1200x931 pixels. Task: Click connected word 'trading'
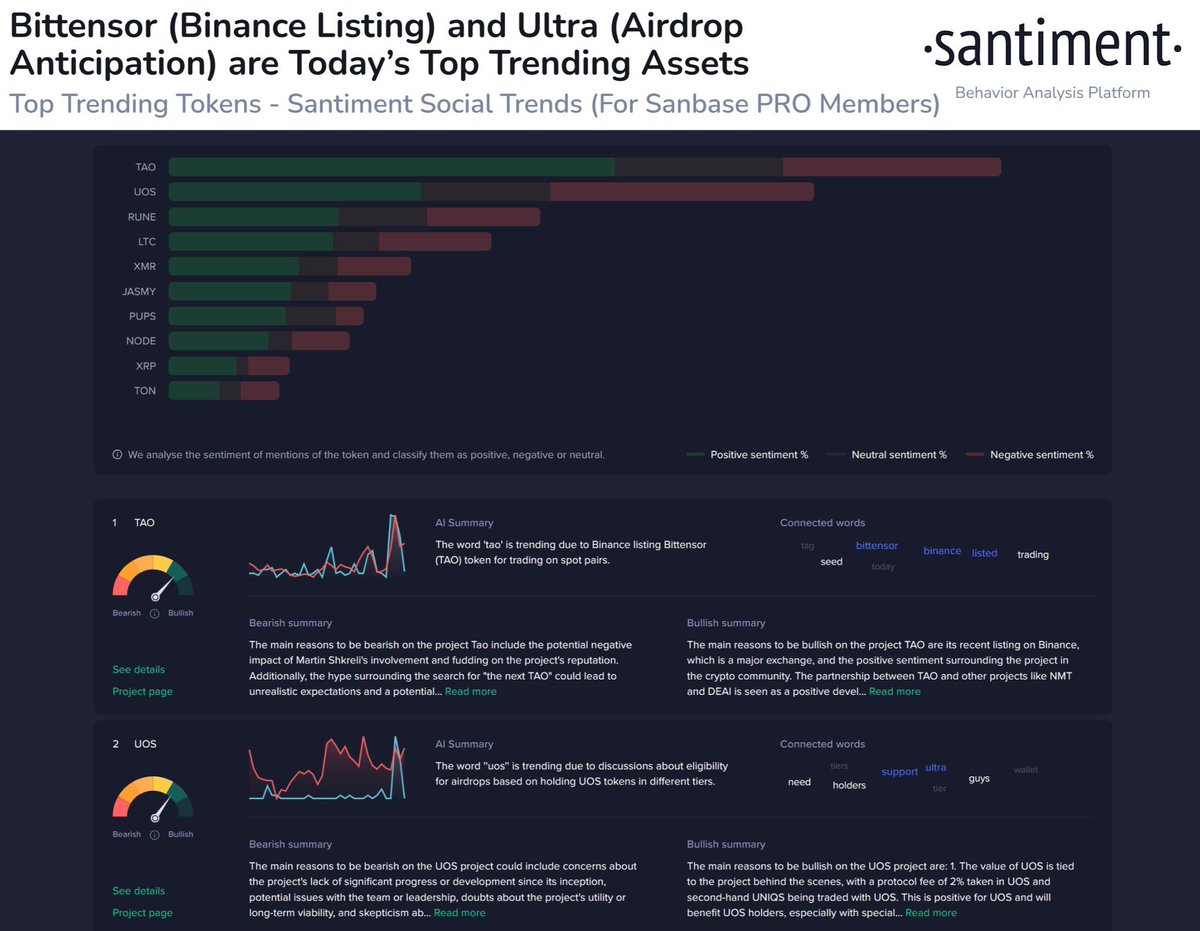[1033, 554]
